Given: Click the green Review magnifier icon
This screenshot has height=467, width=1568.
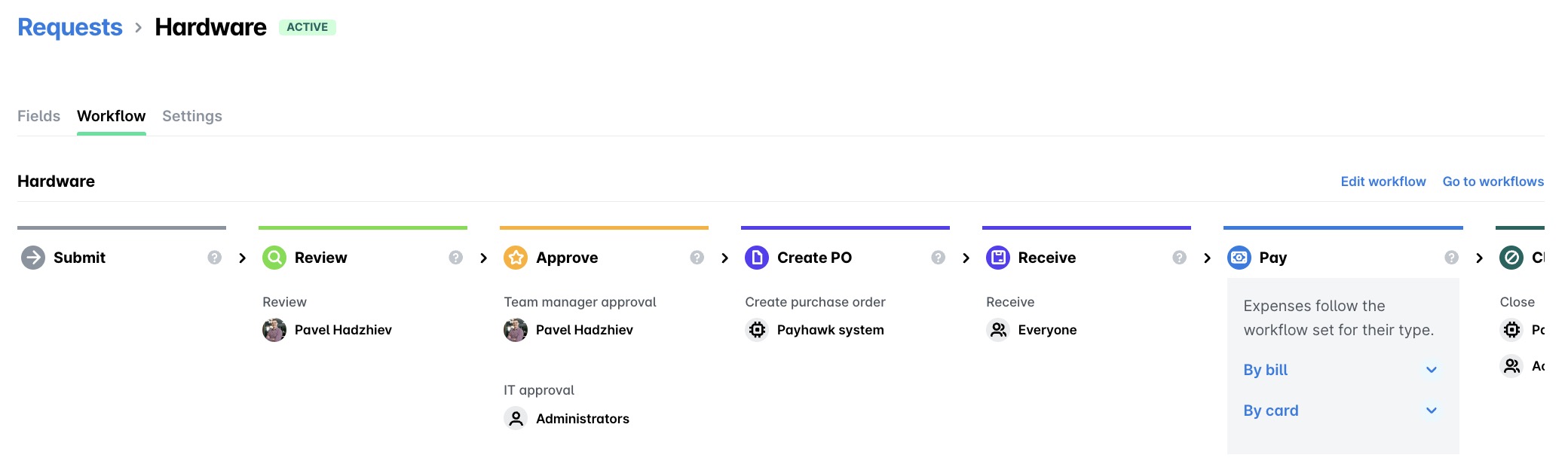Looking at the screenshot, I should pyautogui.click(x=274, y=258).
